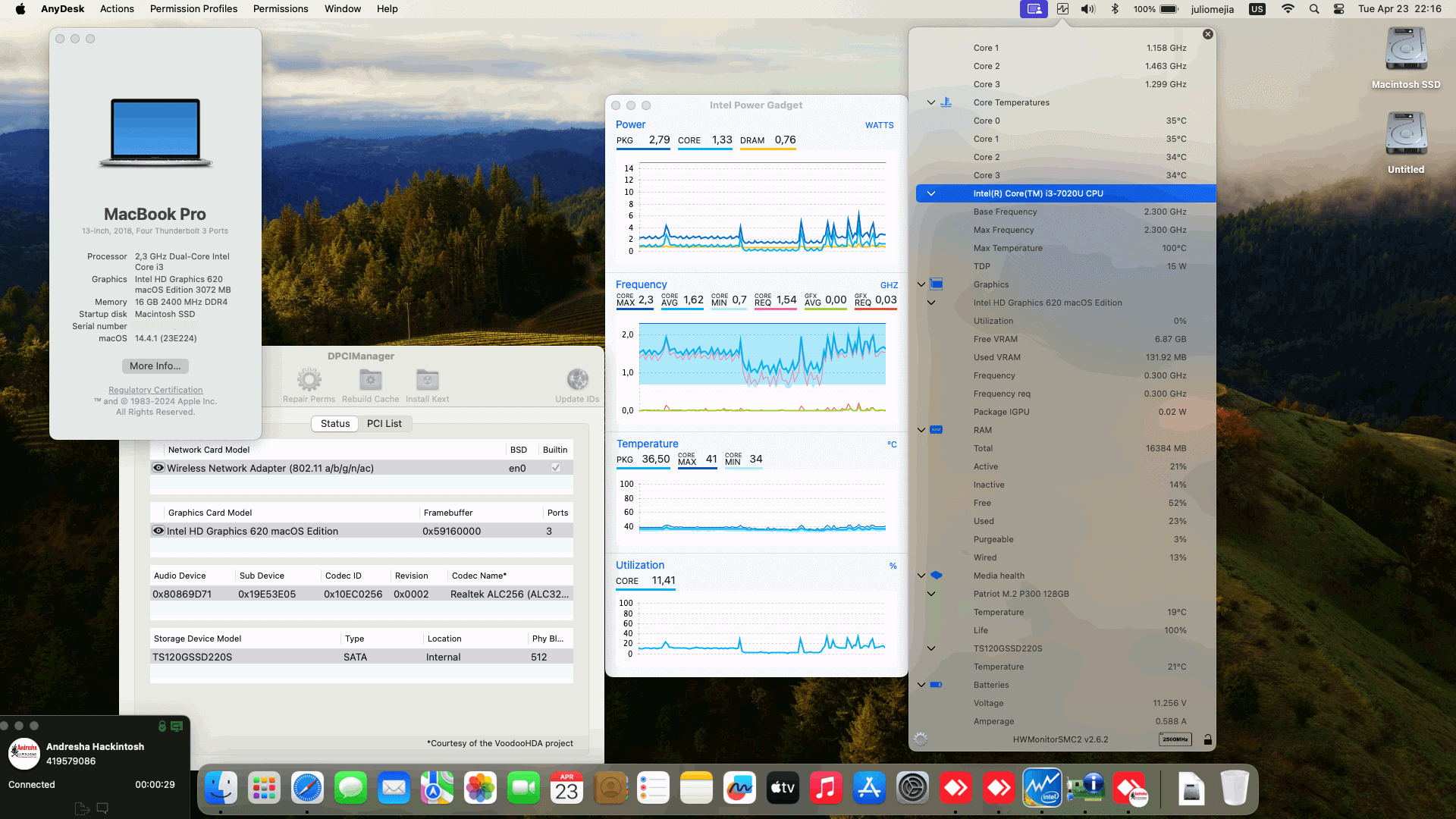Image resolution: width=1456 pixels, height=819 pixels.
Task: Collapse the RAM section
Action: pos(921,430)
